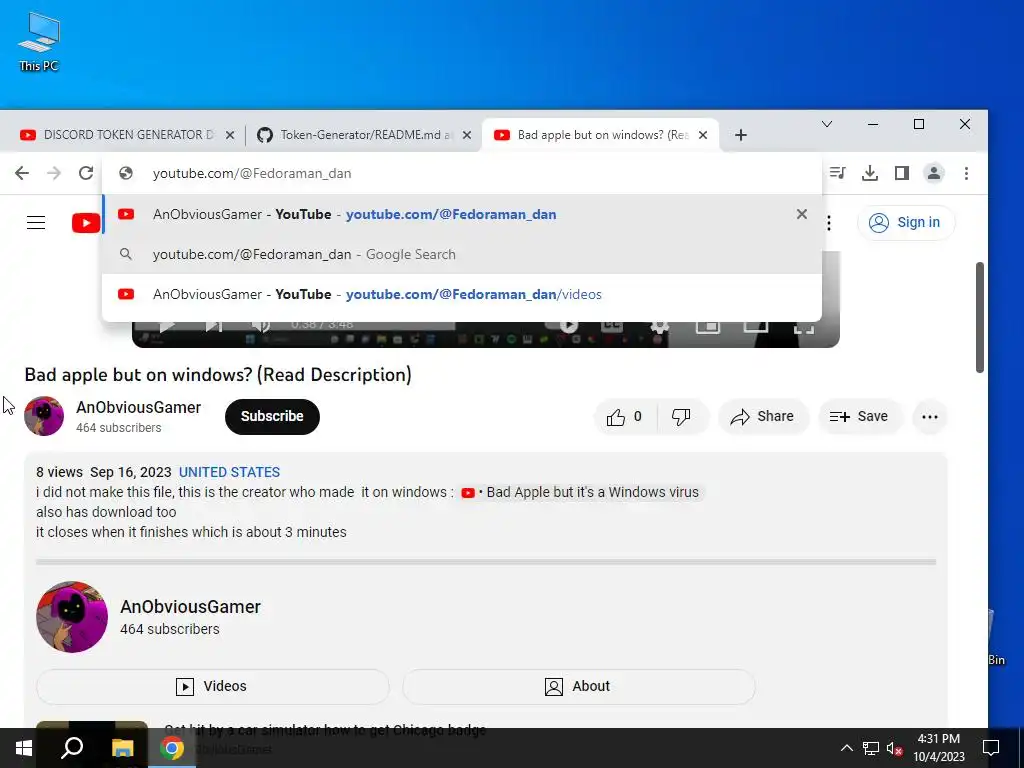Open a new Chrome tab
This screenshot has width=1024, height=768.
pos(741,135)
